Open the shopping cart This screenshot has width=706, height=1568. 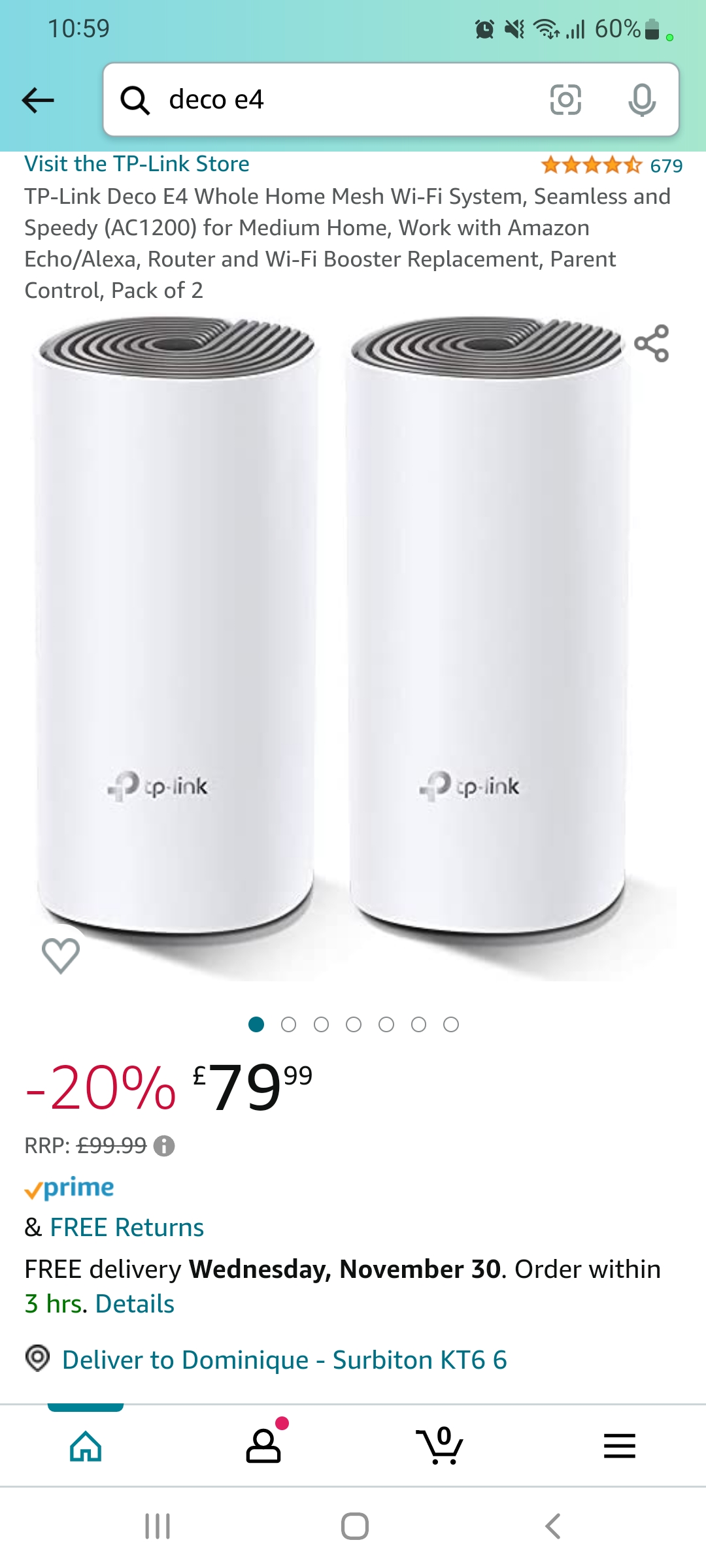tap(440, 1445)
